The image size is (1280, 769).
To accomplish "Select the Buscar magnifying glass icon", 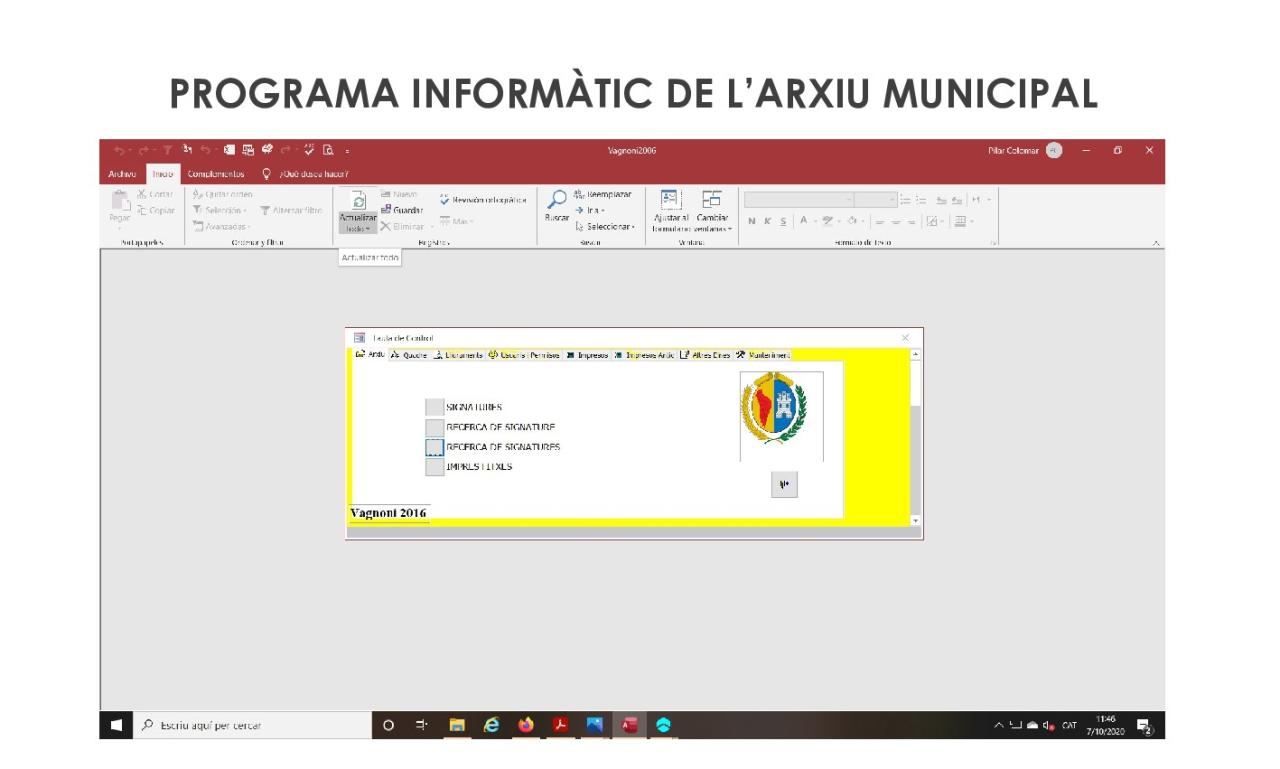I will [558, 197].
